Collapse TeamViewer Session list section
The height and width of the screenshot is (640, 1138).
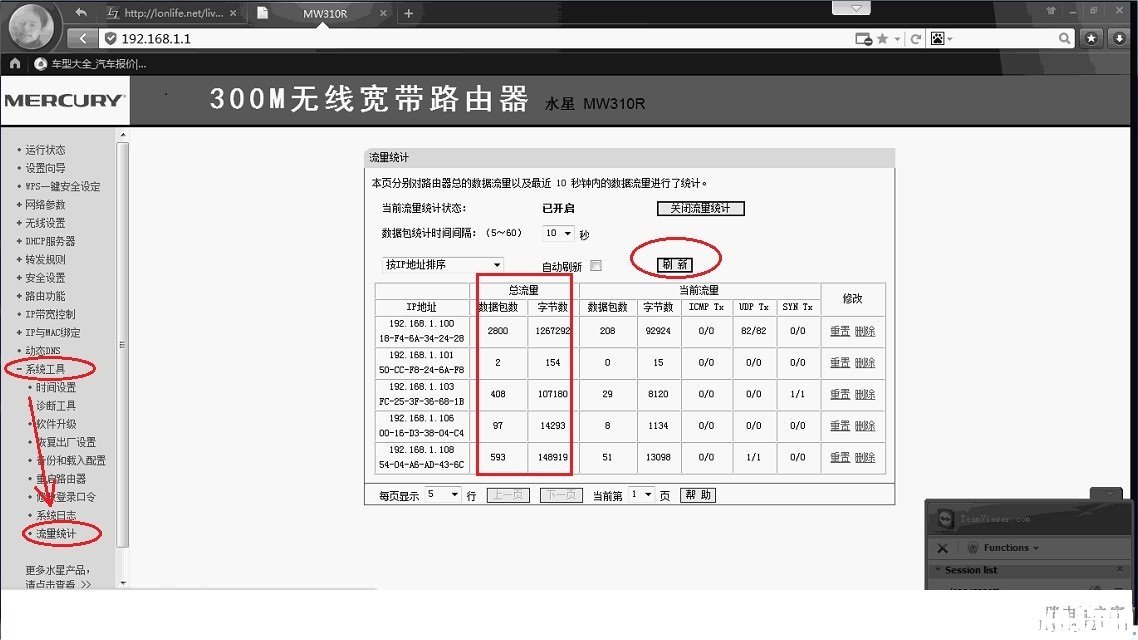tap(938, 570)
